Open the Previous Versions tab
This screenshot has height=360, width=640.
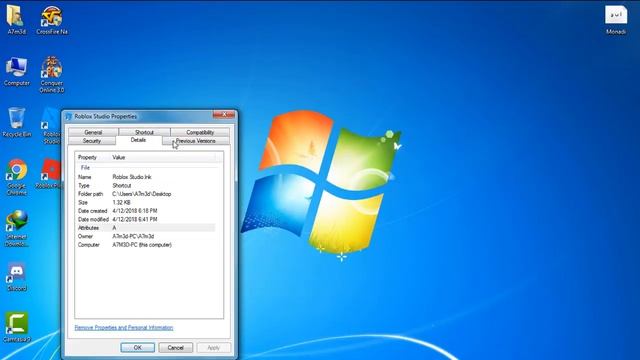(x=196, y=141)
